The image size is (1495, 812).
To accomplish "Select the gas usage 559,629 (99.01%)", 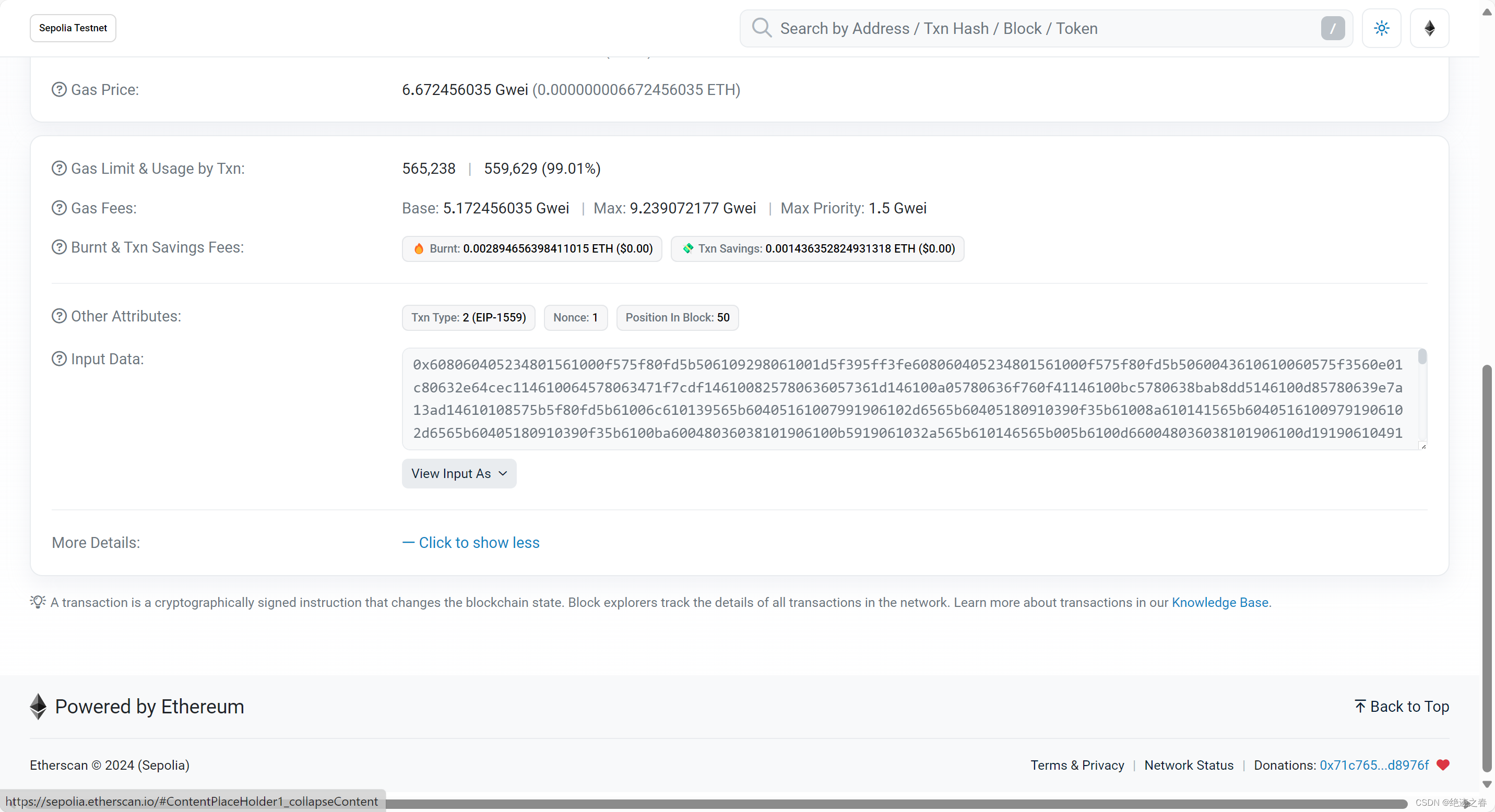I will pyautogui.click(x=542, y=168).
